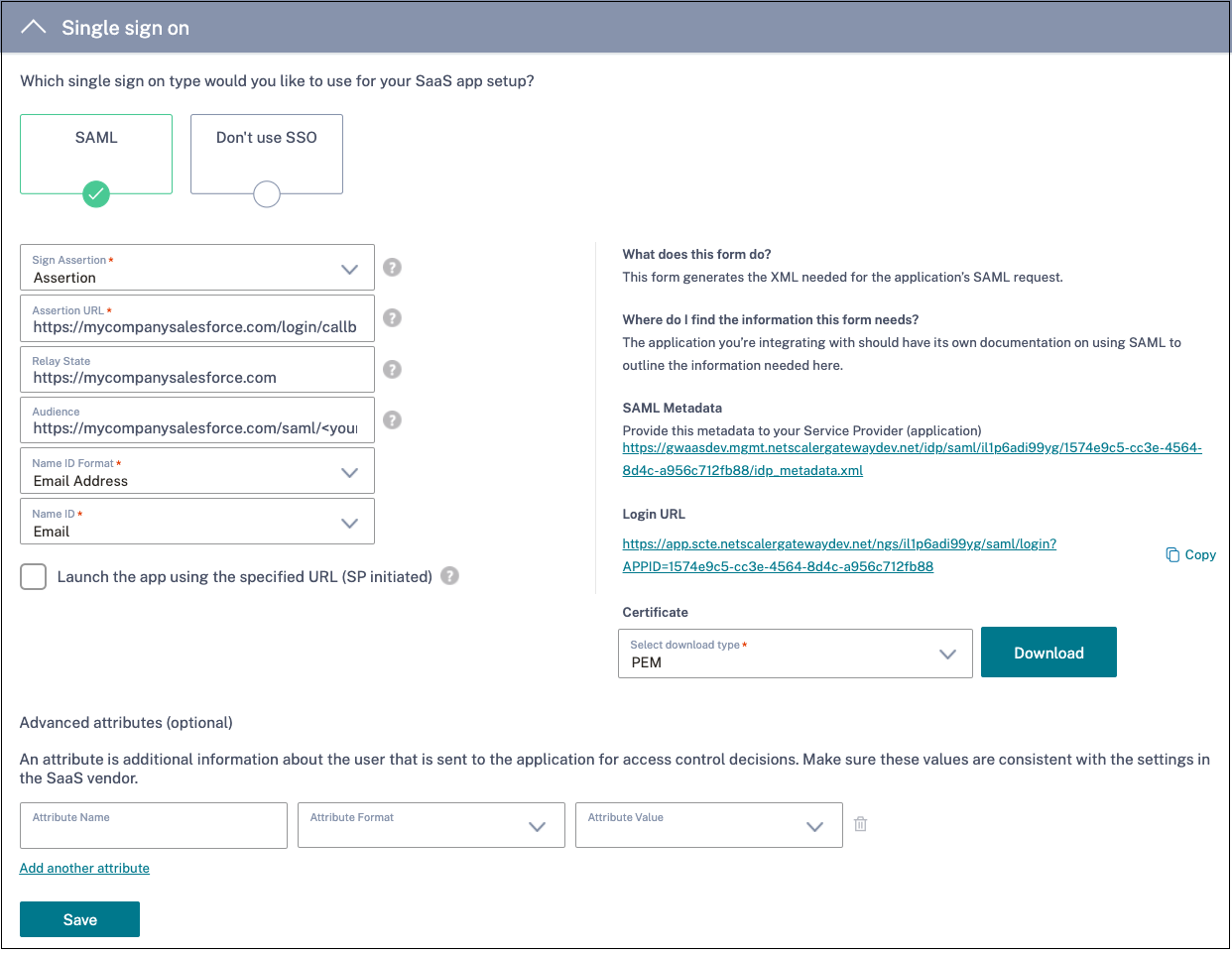The width and height of the screenshot is (1232, 954).
Task: Open the idp_metadata.xml SAML metadata link
Action: coord(912,459)
